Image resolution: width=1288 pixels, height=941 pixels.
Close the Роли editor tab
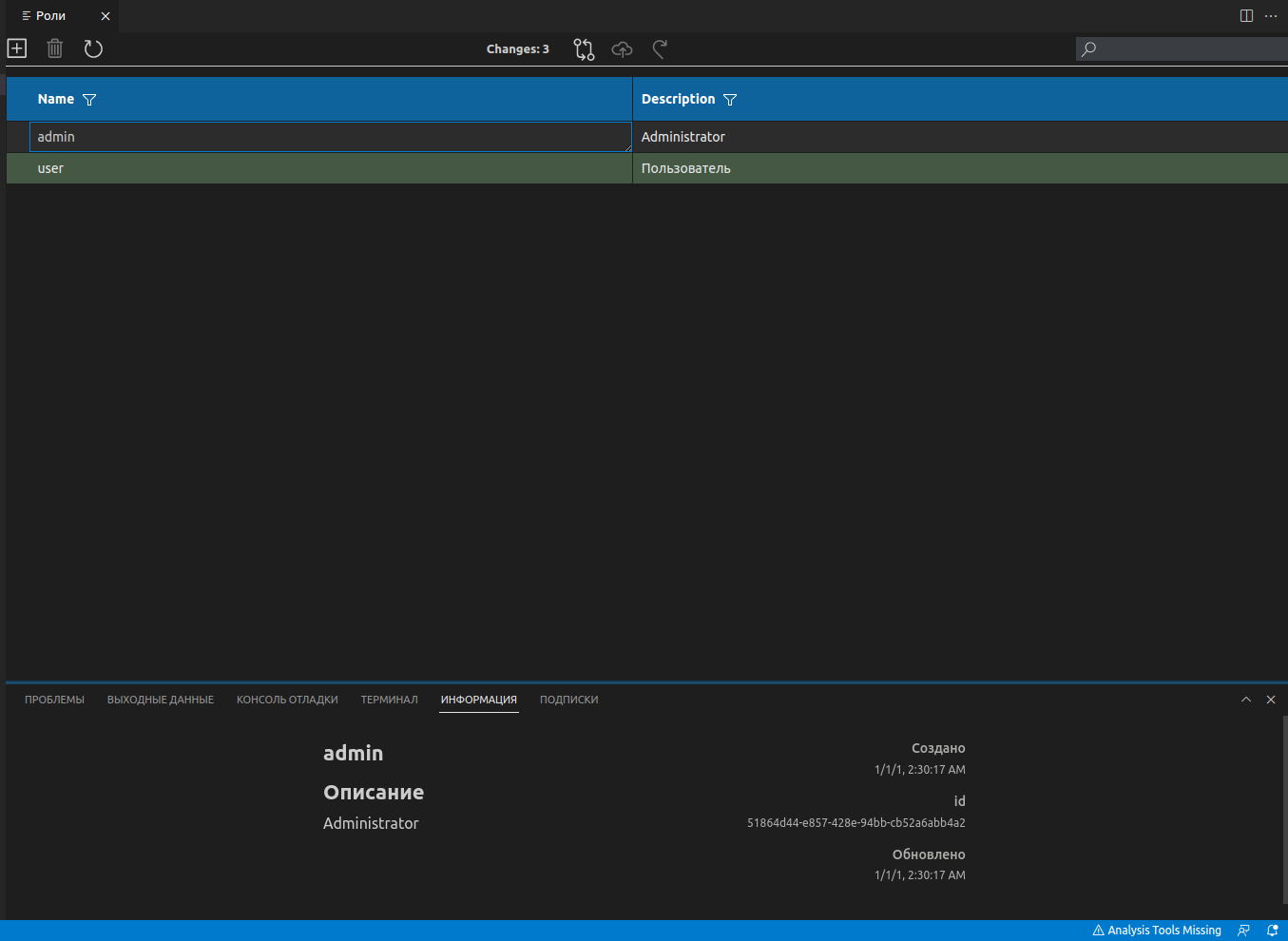pos(106,16)
